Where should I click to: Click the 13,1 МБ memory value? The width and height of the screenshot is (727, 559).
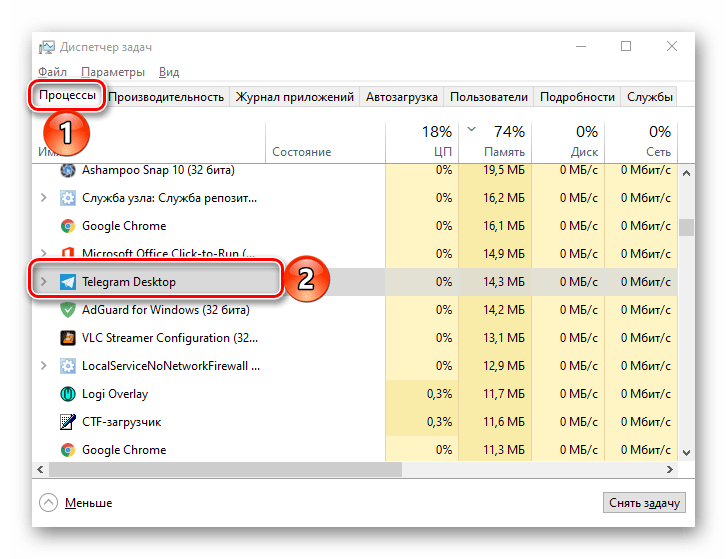click(504, 338)
